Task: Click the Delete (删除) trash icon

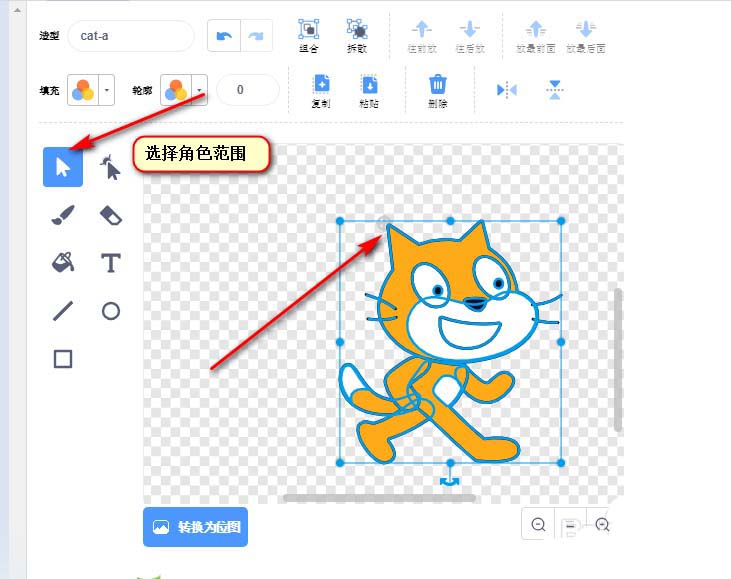Action: tap(438, 90)
